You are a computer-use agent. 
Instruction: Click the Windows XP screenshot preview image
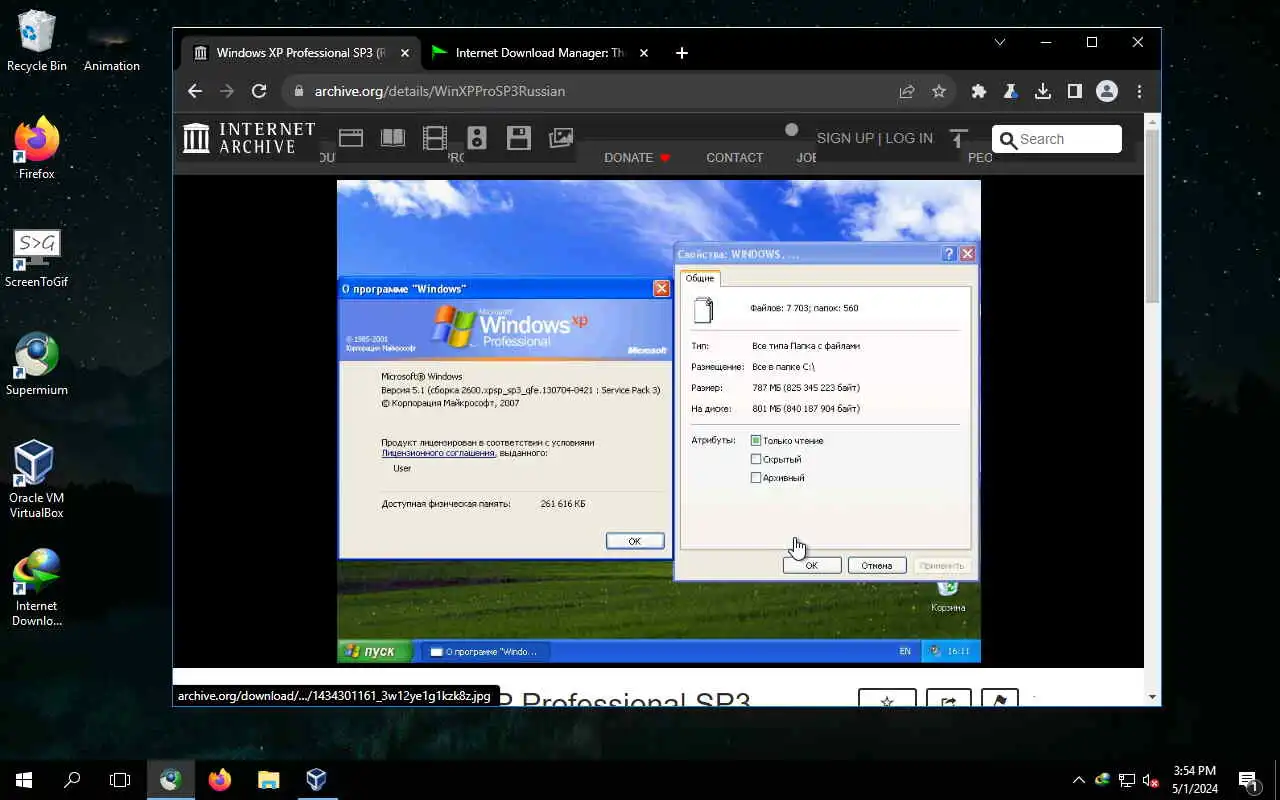click(x=659, y=421)
